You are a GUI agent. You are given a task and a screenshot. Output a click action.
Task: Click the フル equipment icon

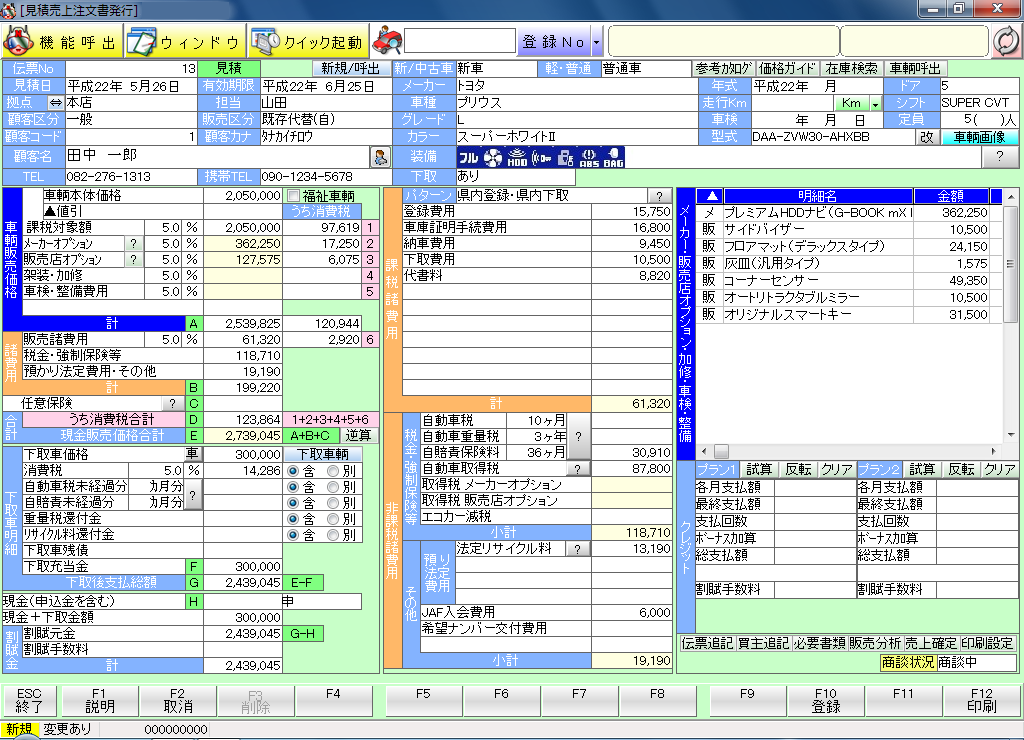[x=468, y=157]
